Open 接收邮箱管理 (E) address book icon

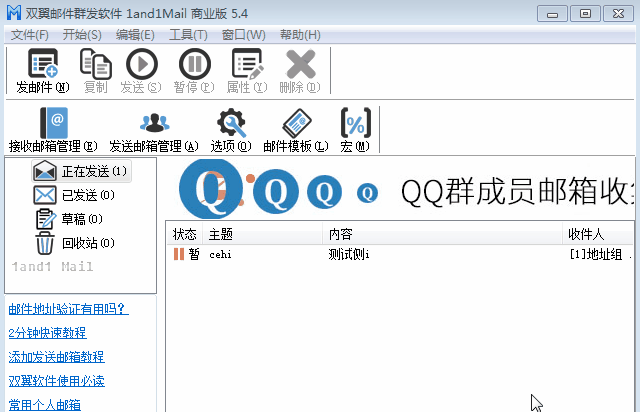pos(53,122)
